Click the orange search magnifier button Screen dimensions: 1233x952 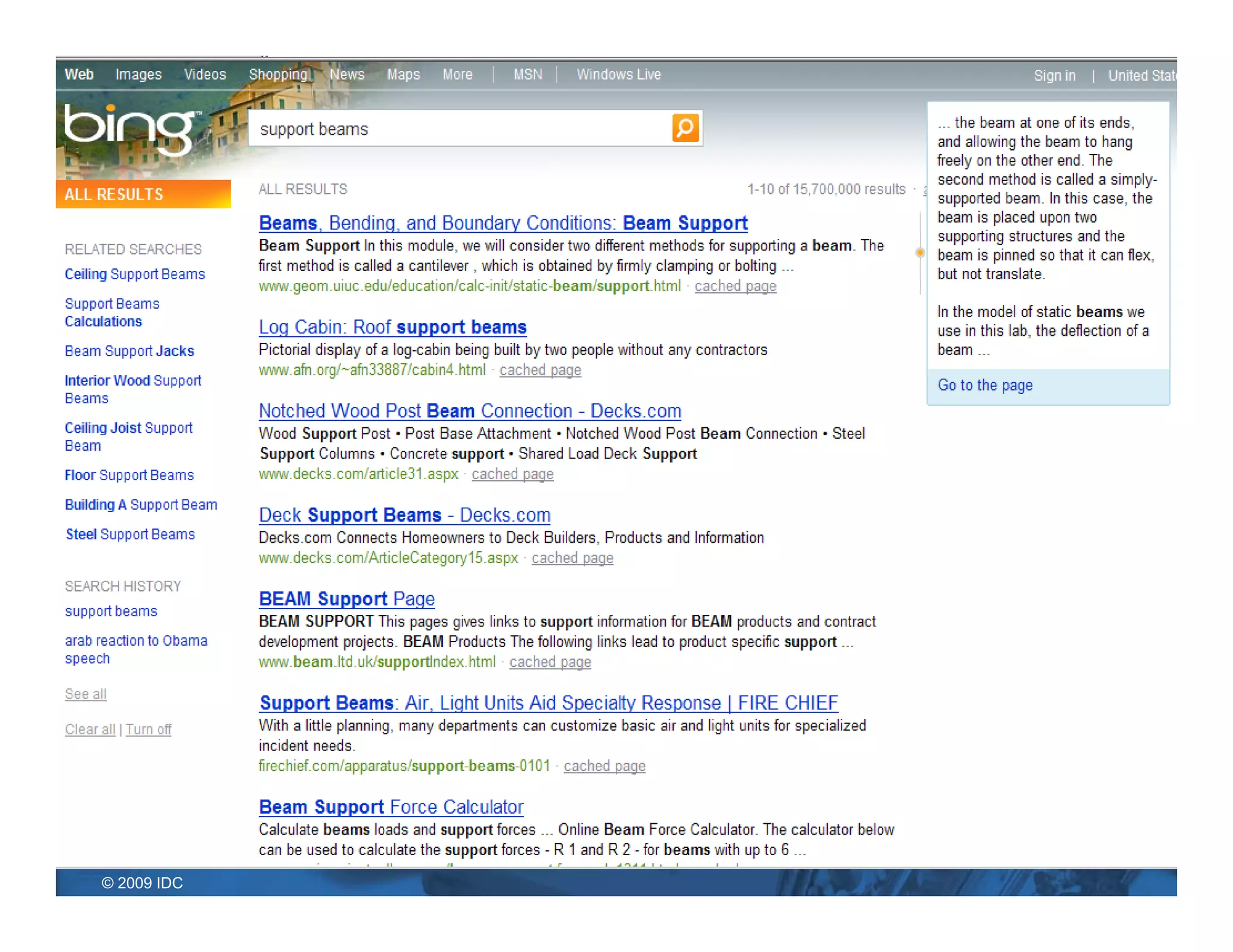click(685, 128)
